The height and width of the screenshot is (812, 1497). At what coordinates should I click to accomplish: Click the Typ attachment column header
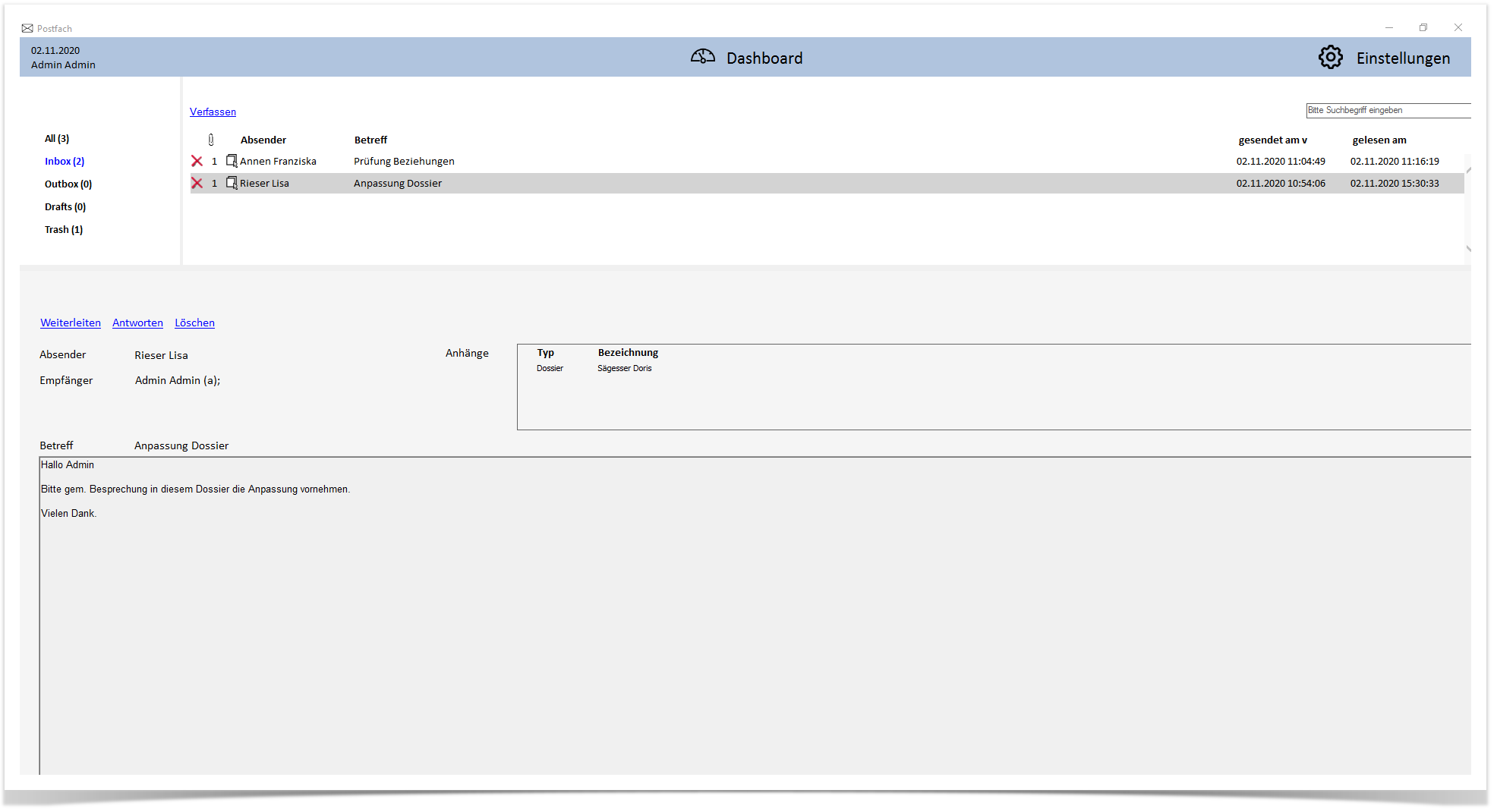click(x=545, y=353)
